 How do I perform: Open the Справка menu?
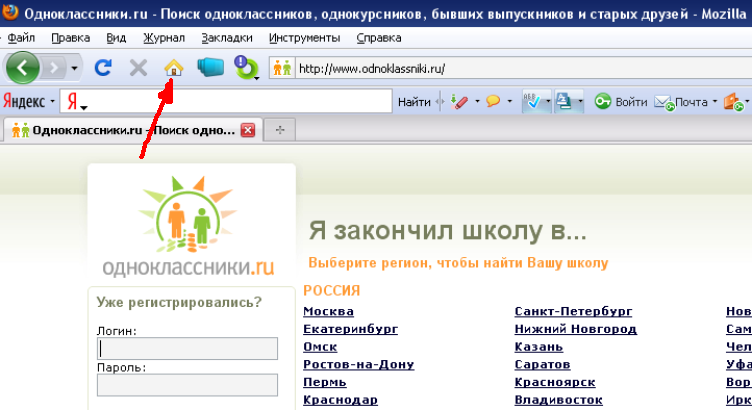coord(379,38)
